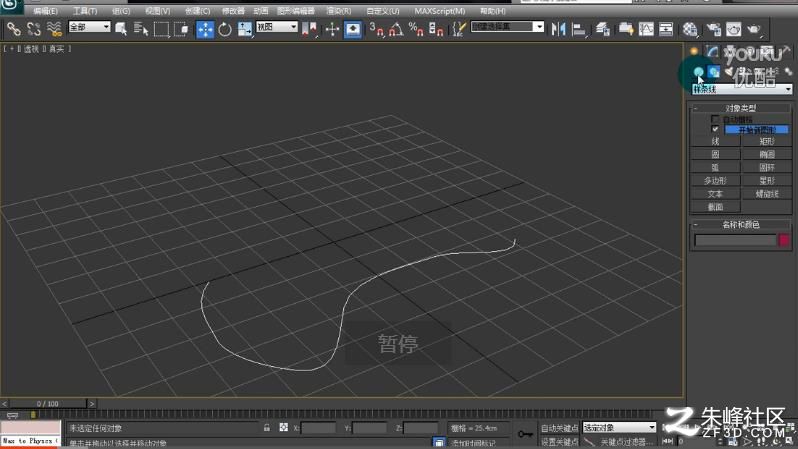Open the Material Editor icon
Image resolution: width=798 pixels, height=449 pixels.
[690, 29]
